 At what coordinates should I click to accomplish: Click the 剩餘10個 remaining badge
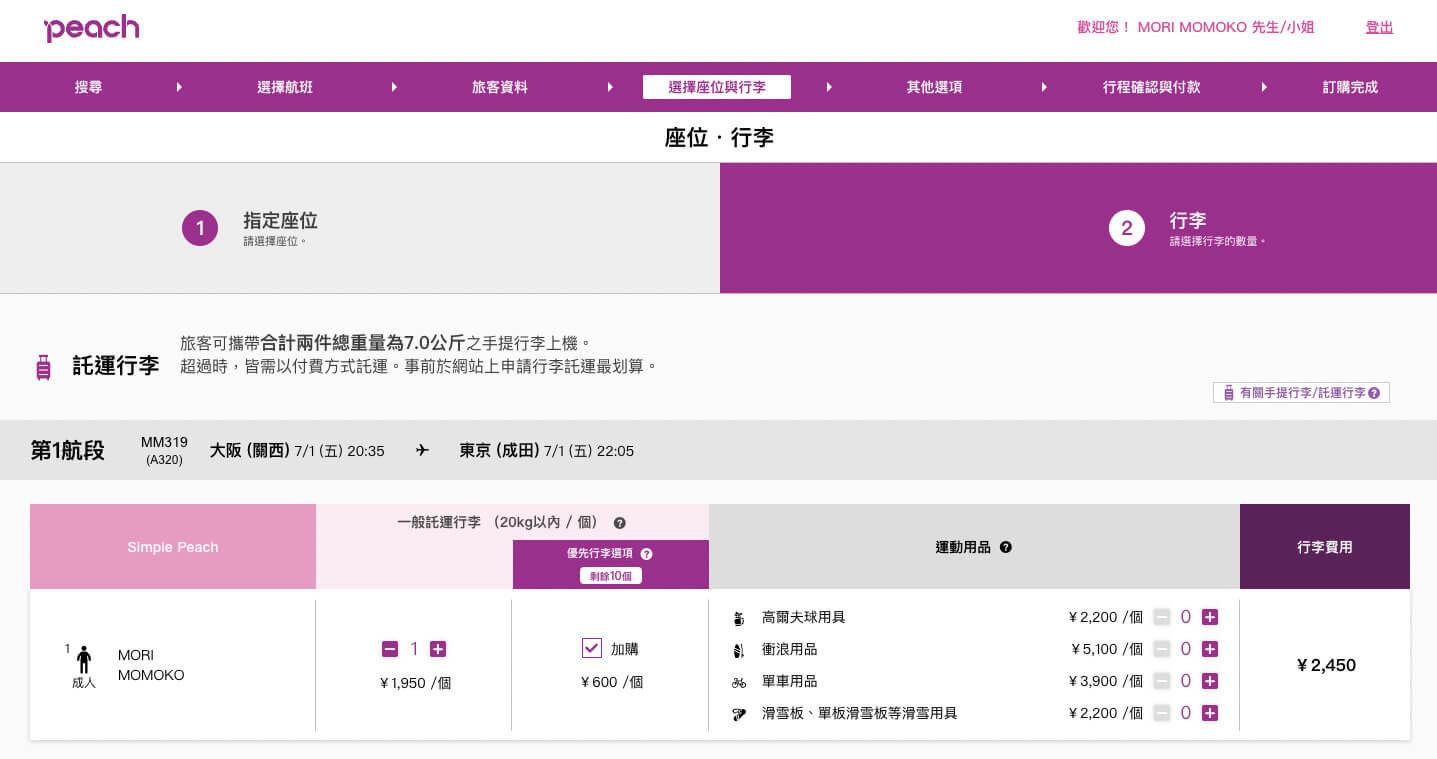point(611,576)
